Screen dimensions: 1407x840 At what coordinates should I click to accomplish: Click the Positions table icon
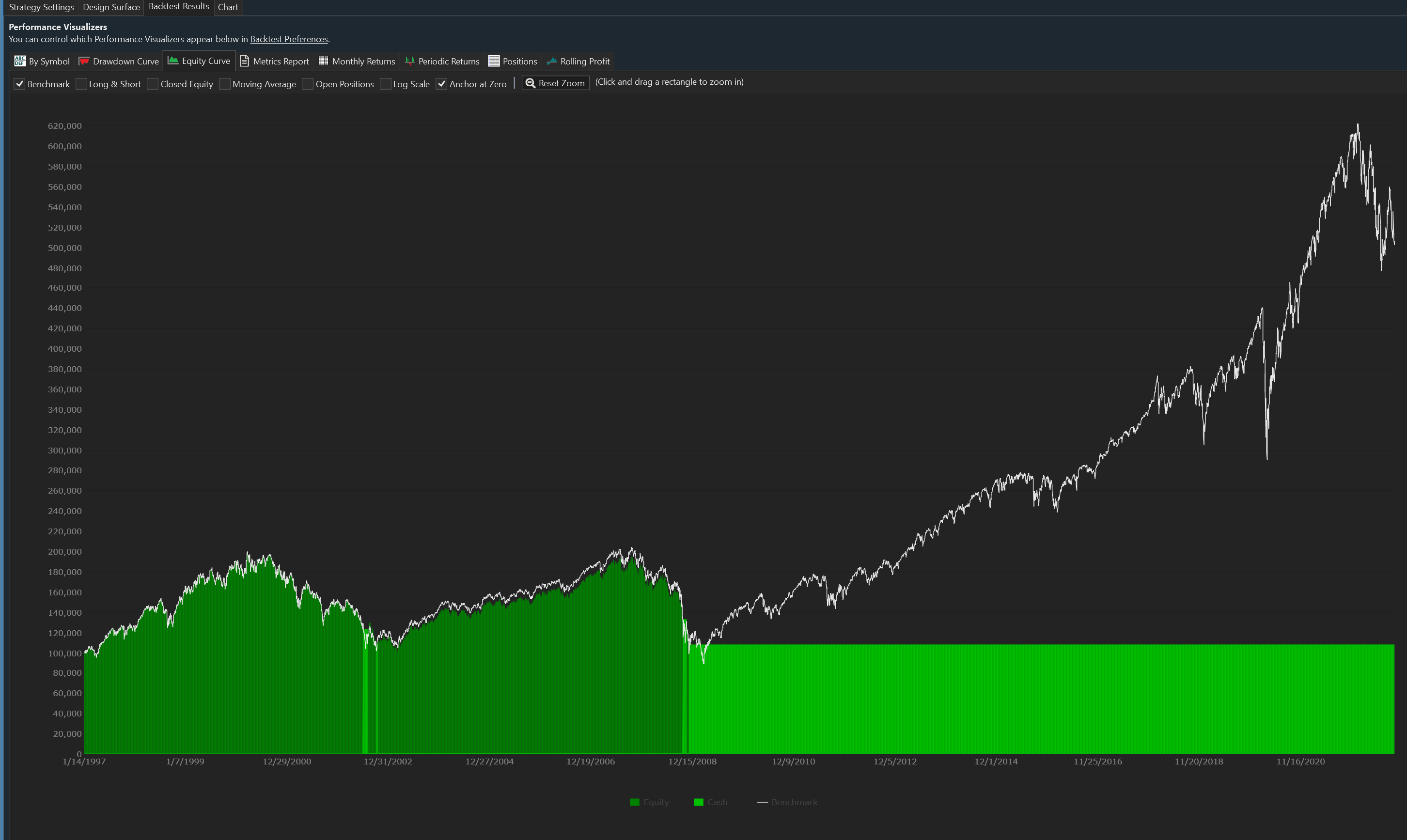pyautogui.click(x=494, y=61)
